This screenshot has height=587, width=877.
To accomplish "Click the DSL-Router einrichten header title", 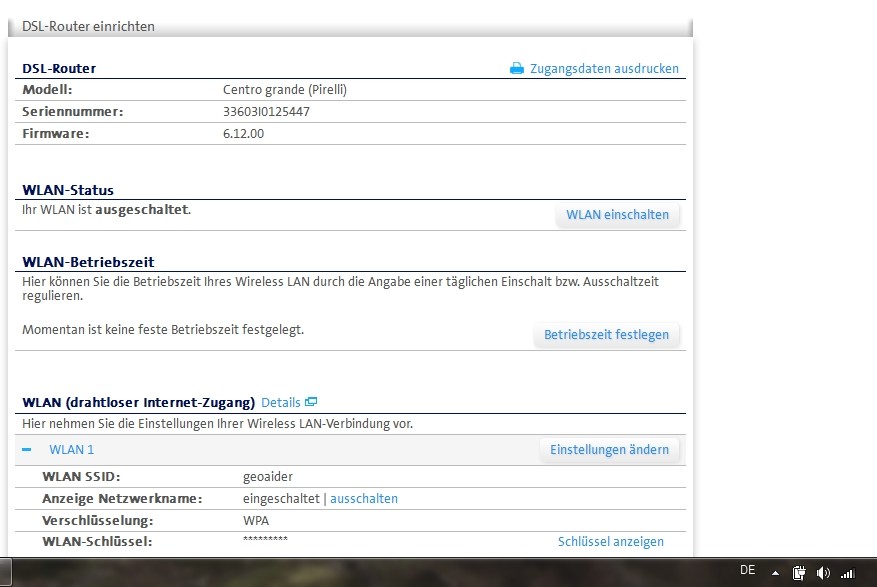I will coord(88,26).
